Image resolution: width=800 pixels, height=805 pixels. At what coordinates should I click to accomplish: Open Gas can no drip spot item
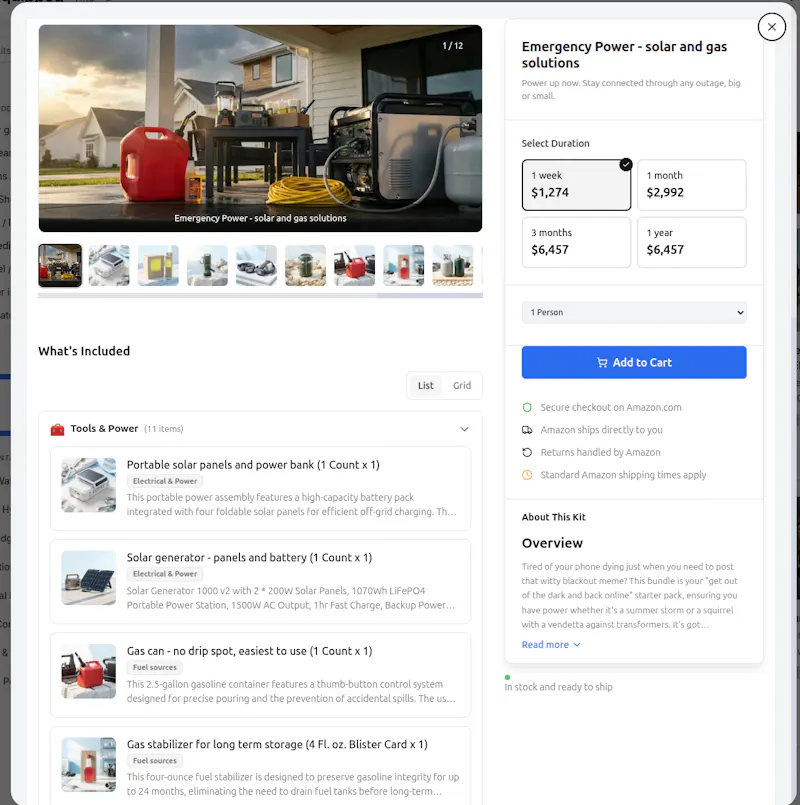tap(260, 675)
